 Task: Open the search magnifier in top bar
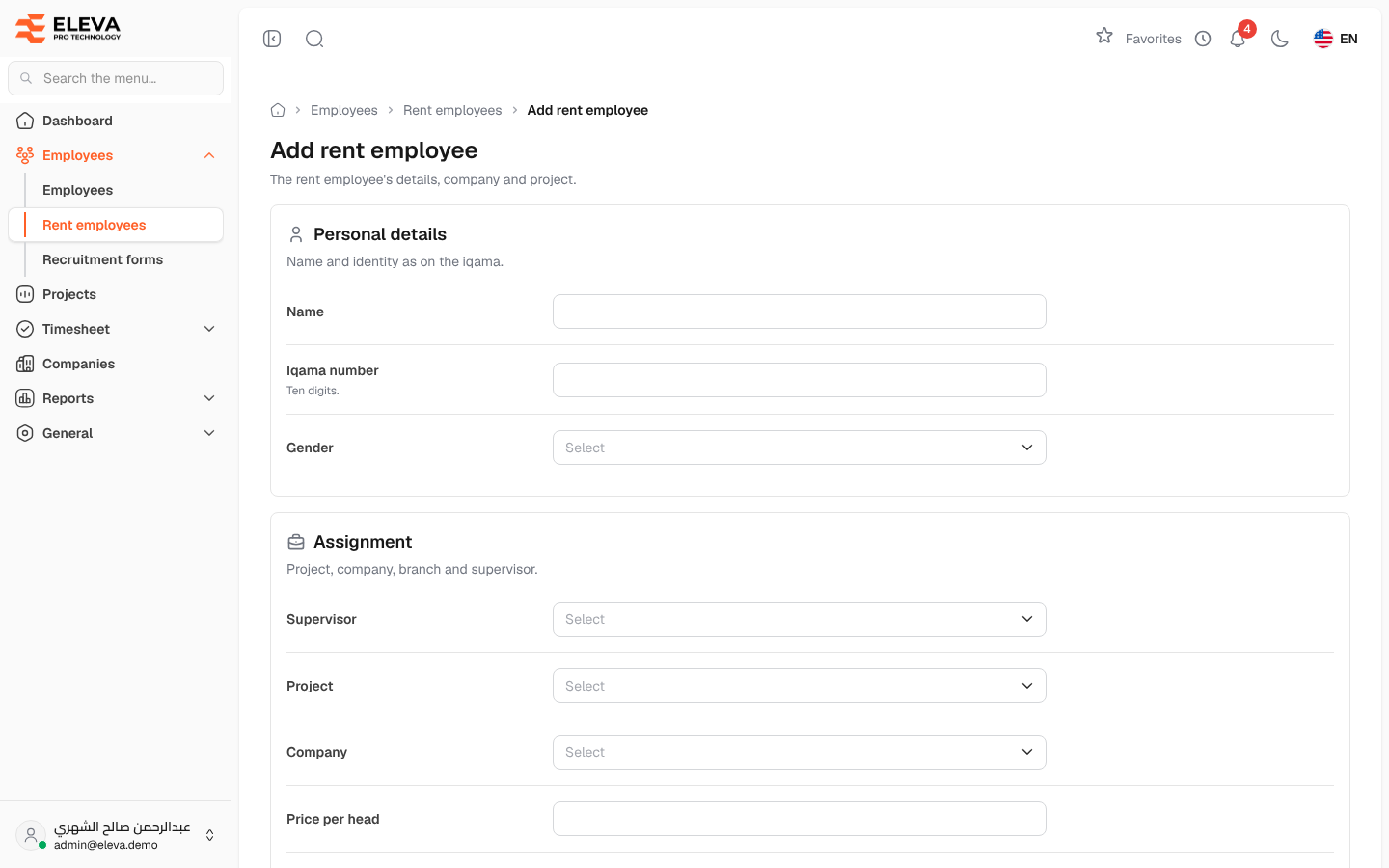click(x=314, y=39)
